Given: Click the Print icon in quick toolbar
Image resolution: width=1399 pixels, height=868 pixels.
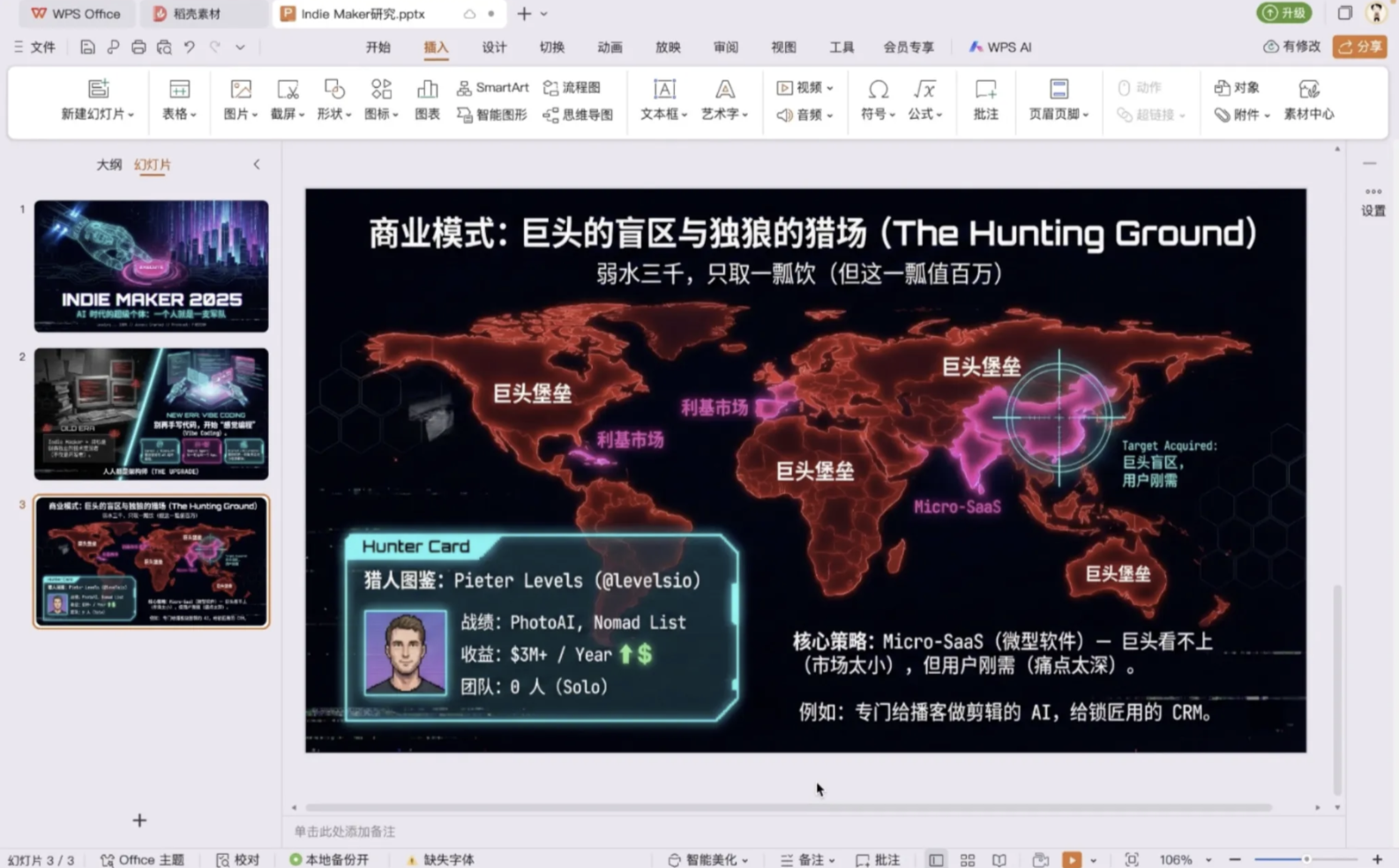Looking at the screenshot, I should click(138, 47).
